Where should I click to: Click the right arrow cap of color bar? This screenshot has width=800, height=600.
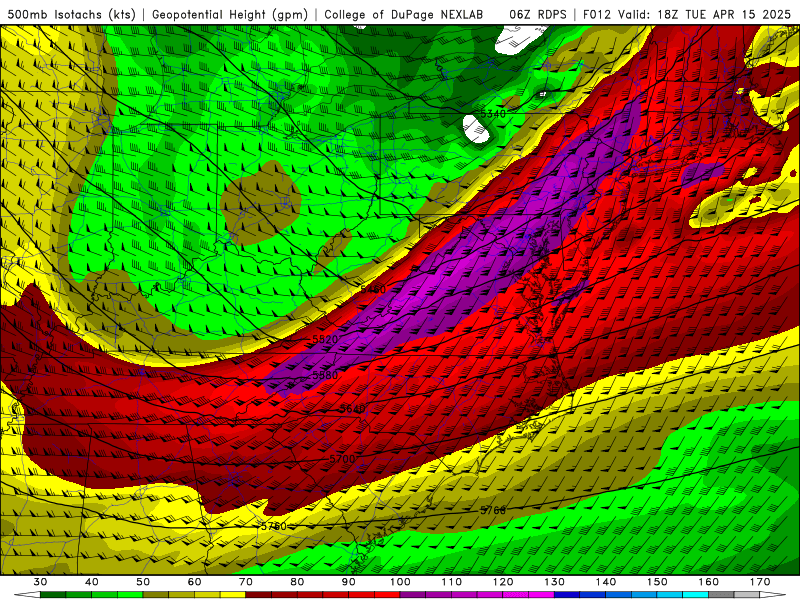[773, 595]
